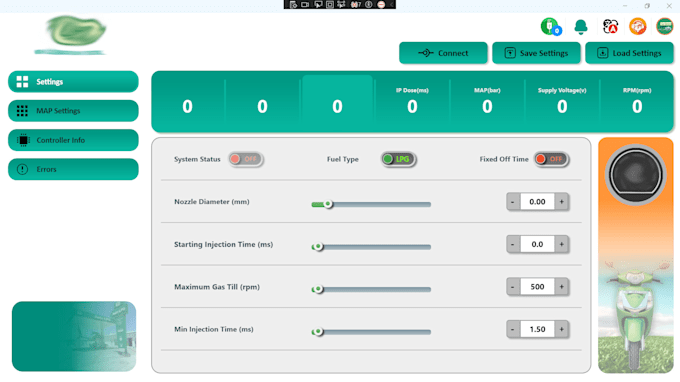The image size is (680, 382).
Task: Click the Errors exclamation icon
Action: (22, 169)
